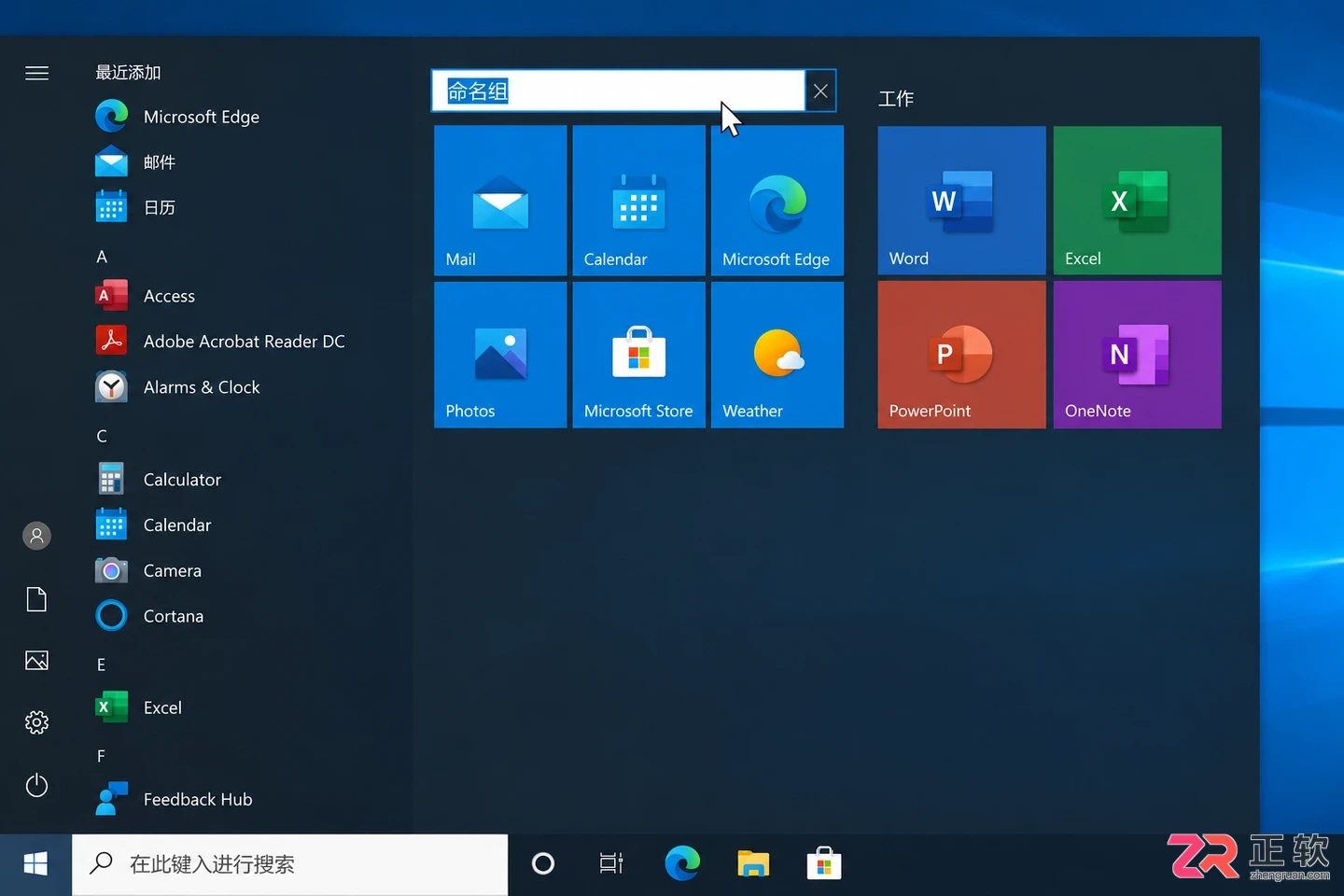1344x896 pixels.
Task: Open the Documents icon in sidebar
Action: click(x=36, y=599)
